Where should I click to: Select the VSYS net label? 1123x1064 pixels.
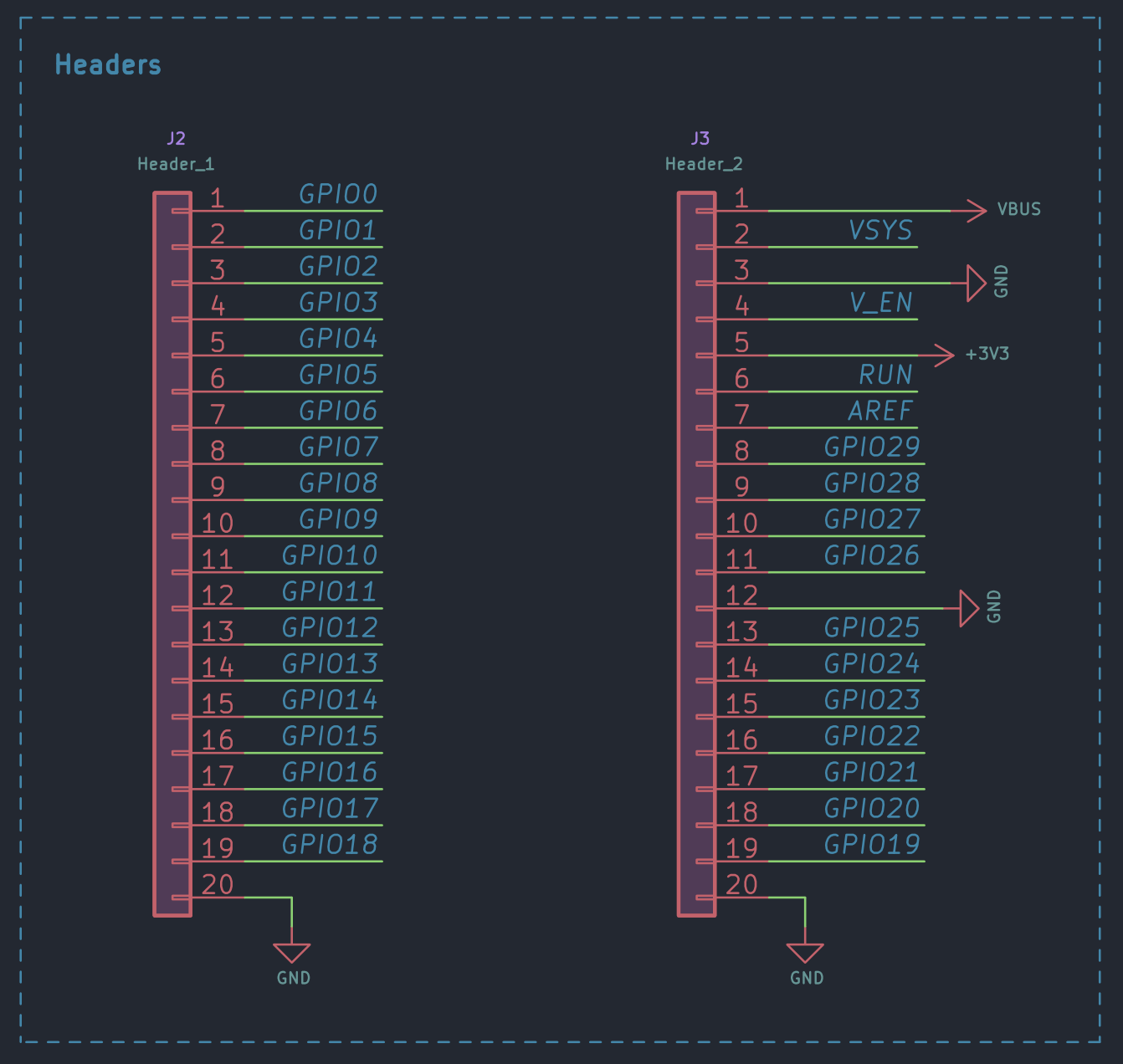tap(880, 230)
